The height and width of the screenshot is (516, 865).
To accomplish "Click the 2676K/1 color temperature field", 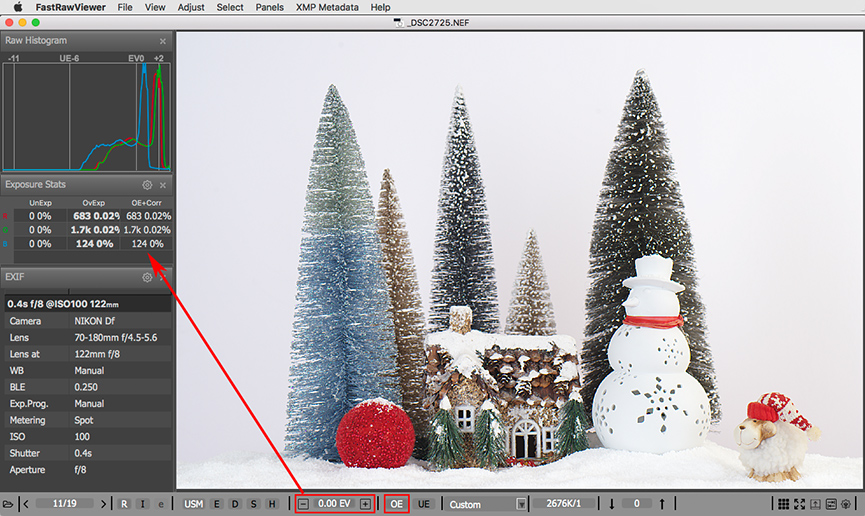I will [564, 504].
